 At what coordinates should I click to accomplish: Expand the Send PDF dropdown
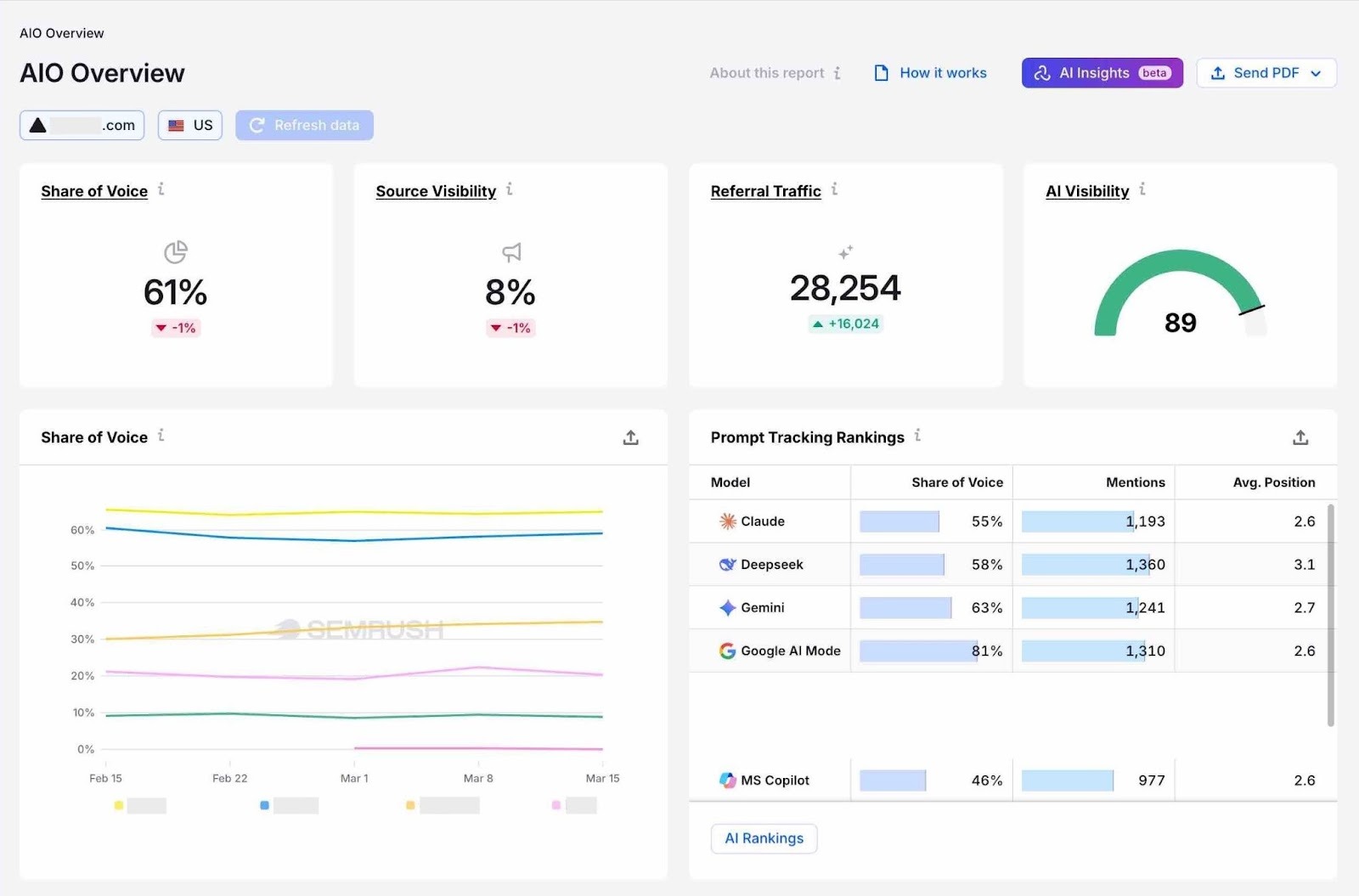[x=1316, y=73]
